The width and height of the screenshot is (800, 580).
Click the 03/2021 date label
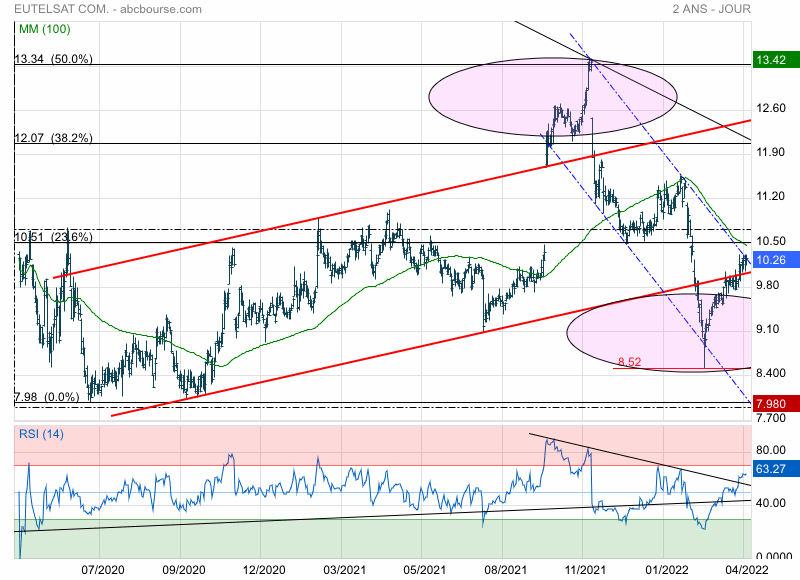click(344, 570)
